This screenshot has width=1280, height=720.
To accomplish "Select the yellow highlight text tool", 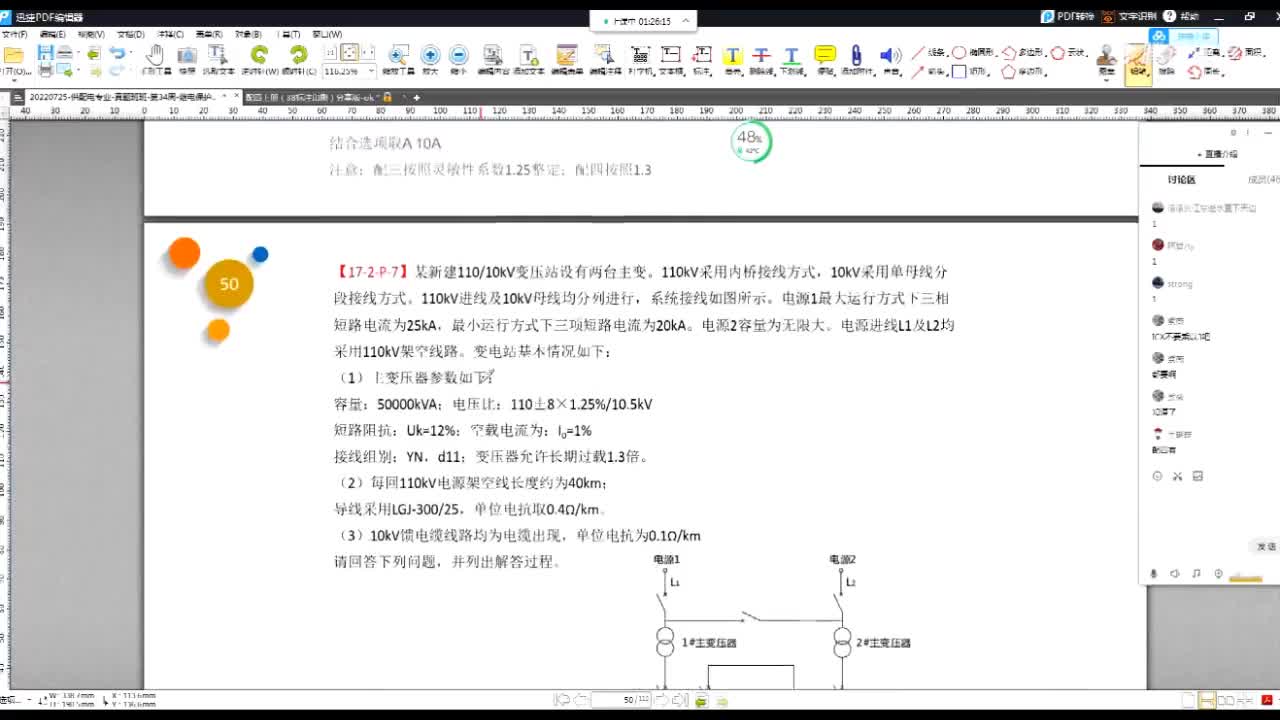I will [733, 55].
